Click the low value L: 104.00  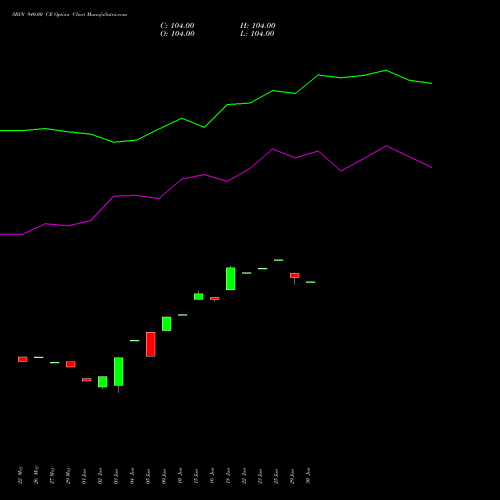[x=257, y=34]
